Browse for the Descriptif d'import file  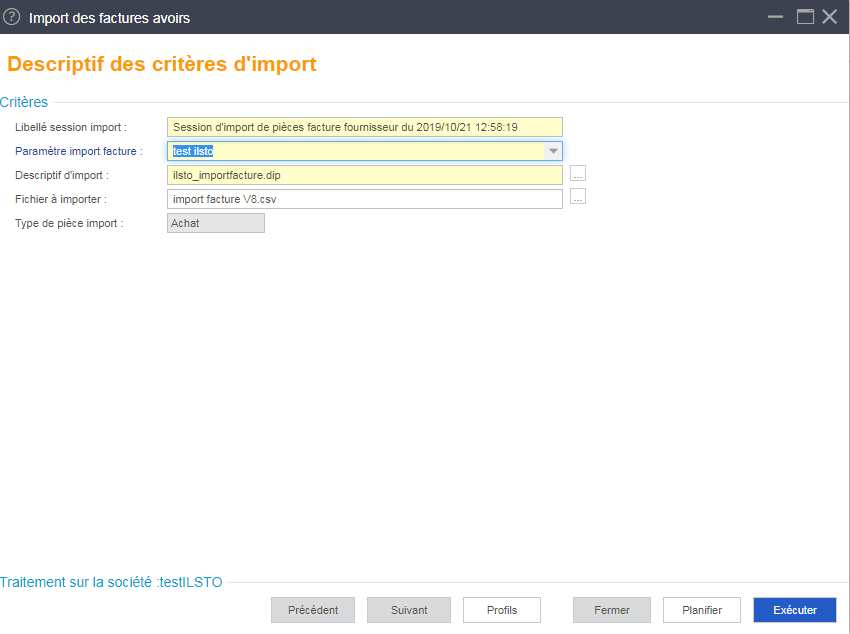578,173
